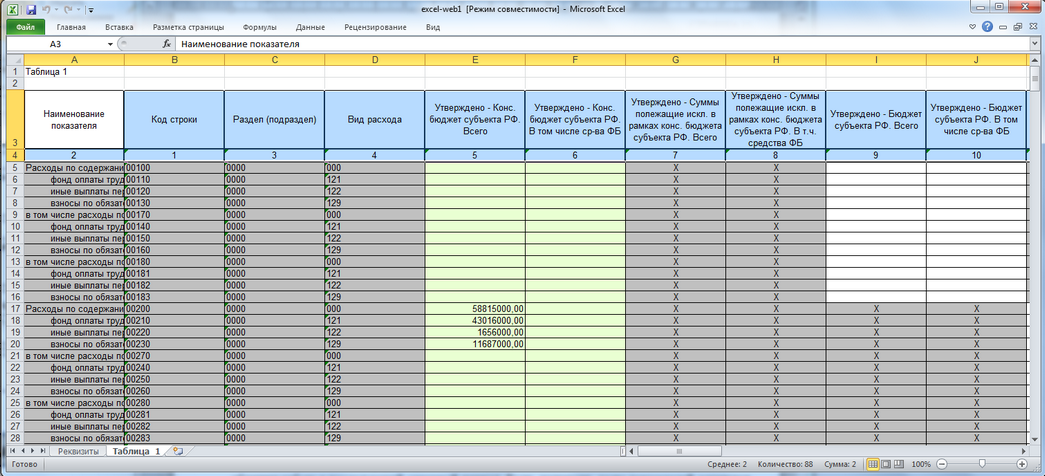Open the Формулы ribbon tab

(x=260, y=27)
